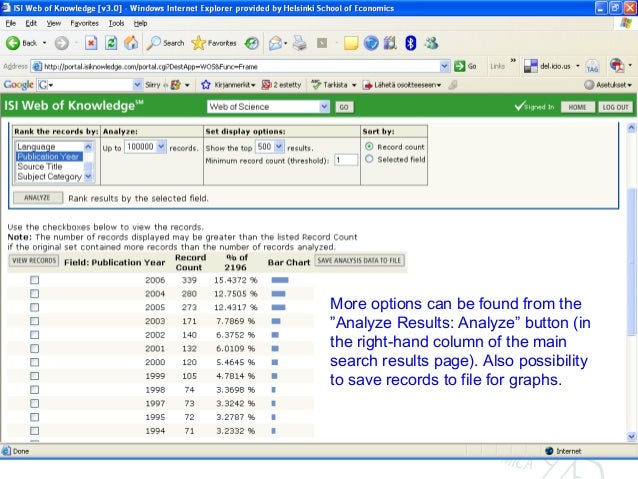Go back with the Back arrow icon
The width and height of the screenshot is (638, 479).
click(13, 43)
